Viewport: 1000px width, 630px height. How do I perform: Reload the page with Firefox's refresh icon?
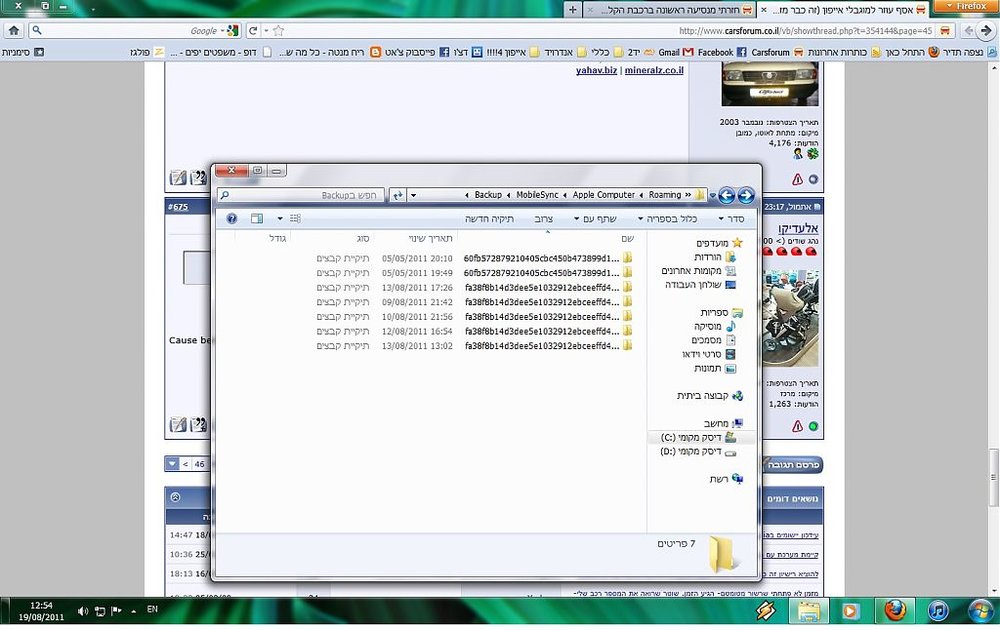click(x=253, y=31)
